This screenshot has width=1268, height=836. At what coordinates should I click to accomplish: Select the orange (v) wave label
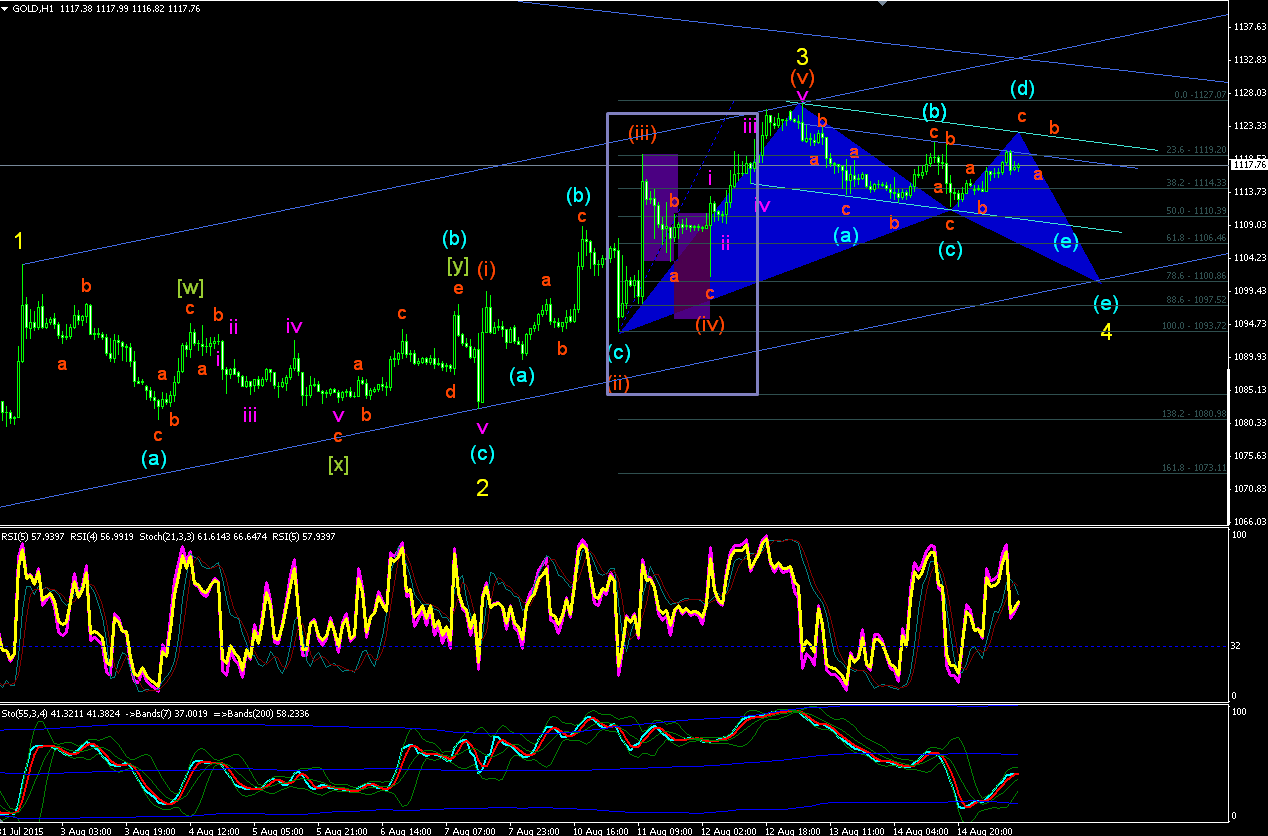coord(801,77)
